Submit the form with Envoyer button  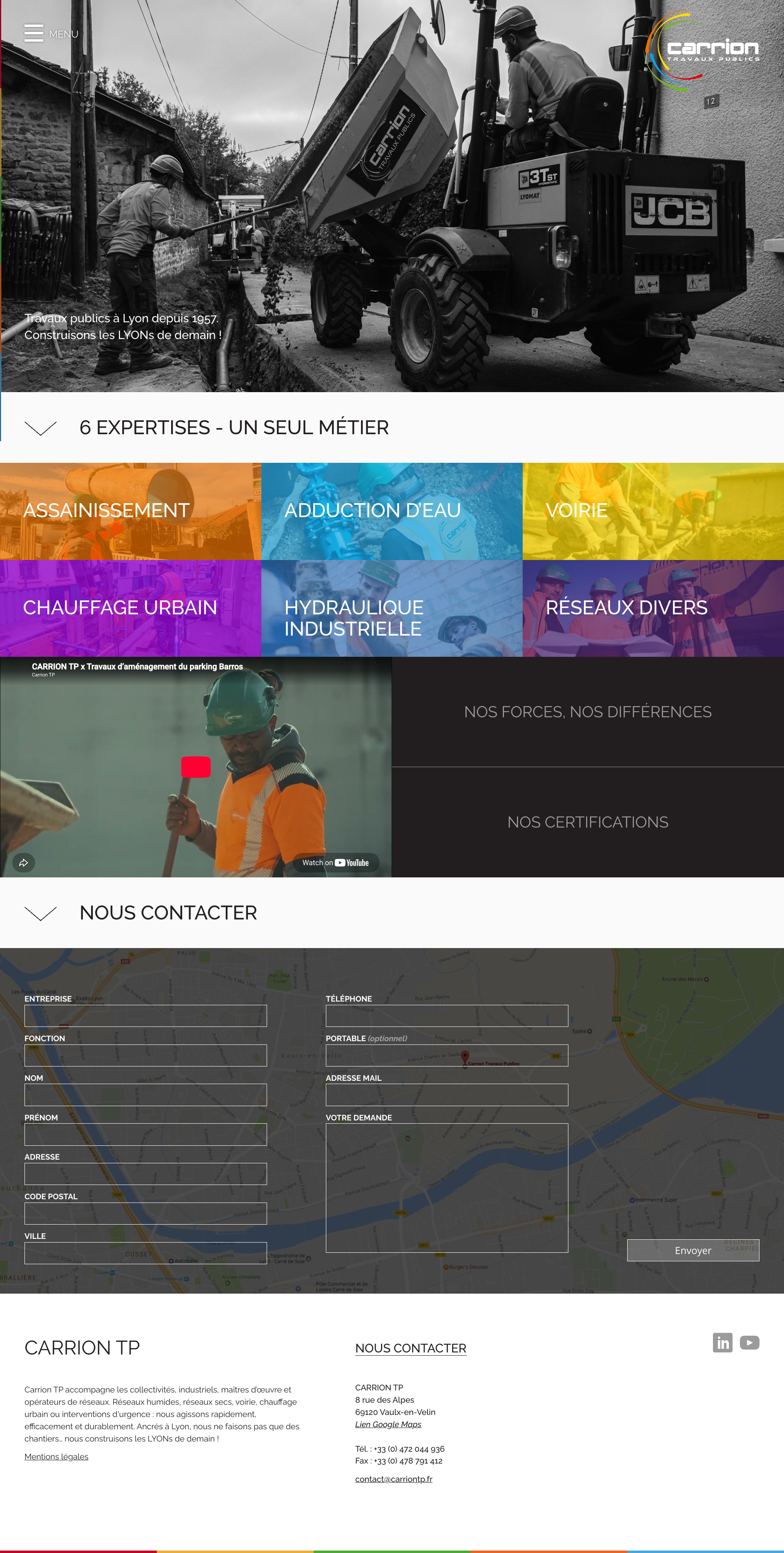pyautogui.click(x=693, y=1250)
